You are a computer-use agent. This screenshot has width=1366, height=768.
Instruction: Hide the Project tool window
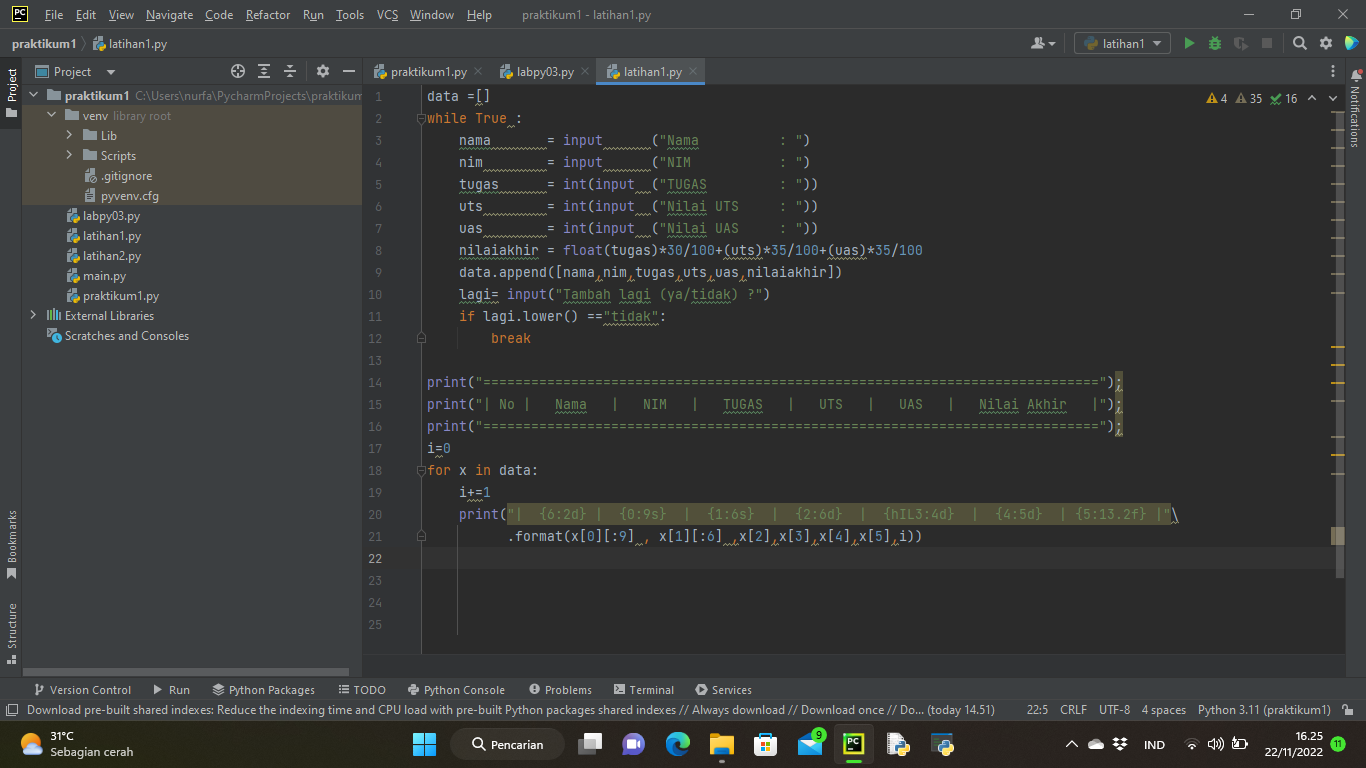pos(348,71)
